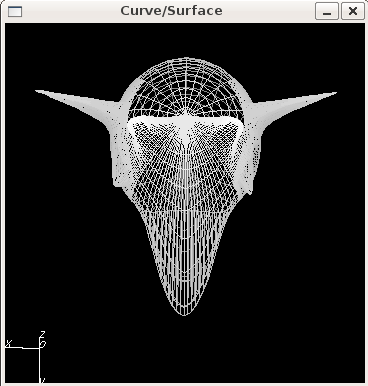The height and width of the screenshot is (386, 368).
Task: Click the vertical y-axis line of indicator
Action: [x=40, y=364]
